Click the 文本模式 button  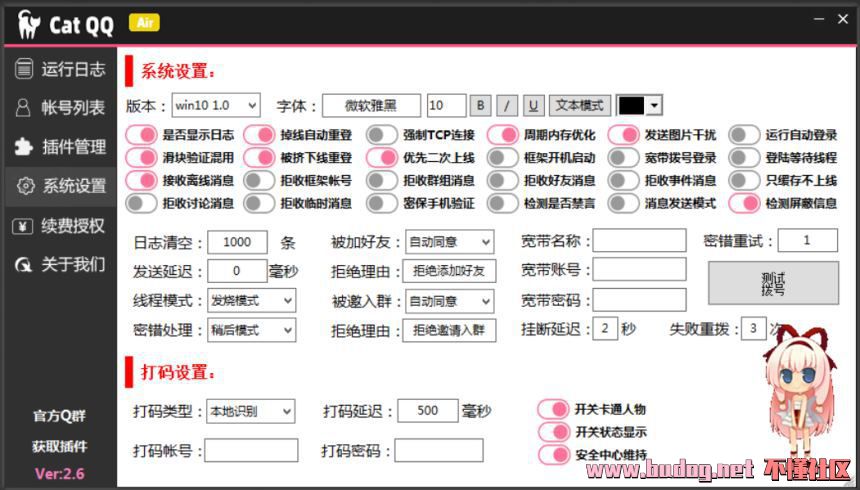point(580,105)
